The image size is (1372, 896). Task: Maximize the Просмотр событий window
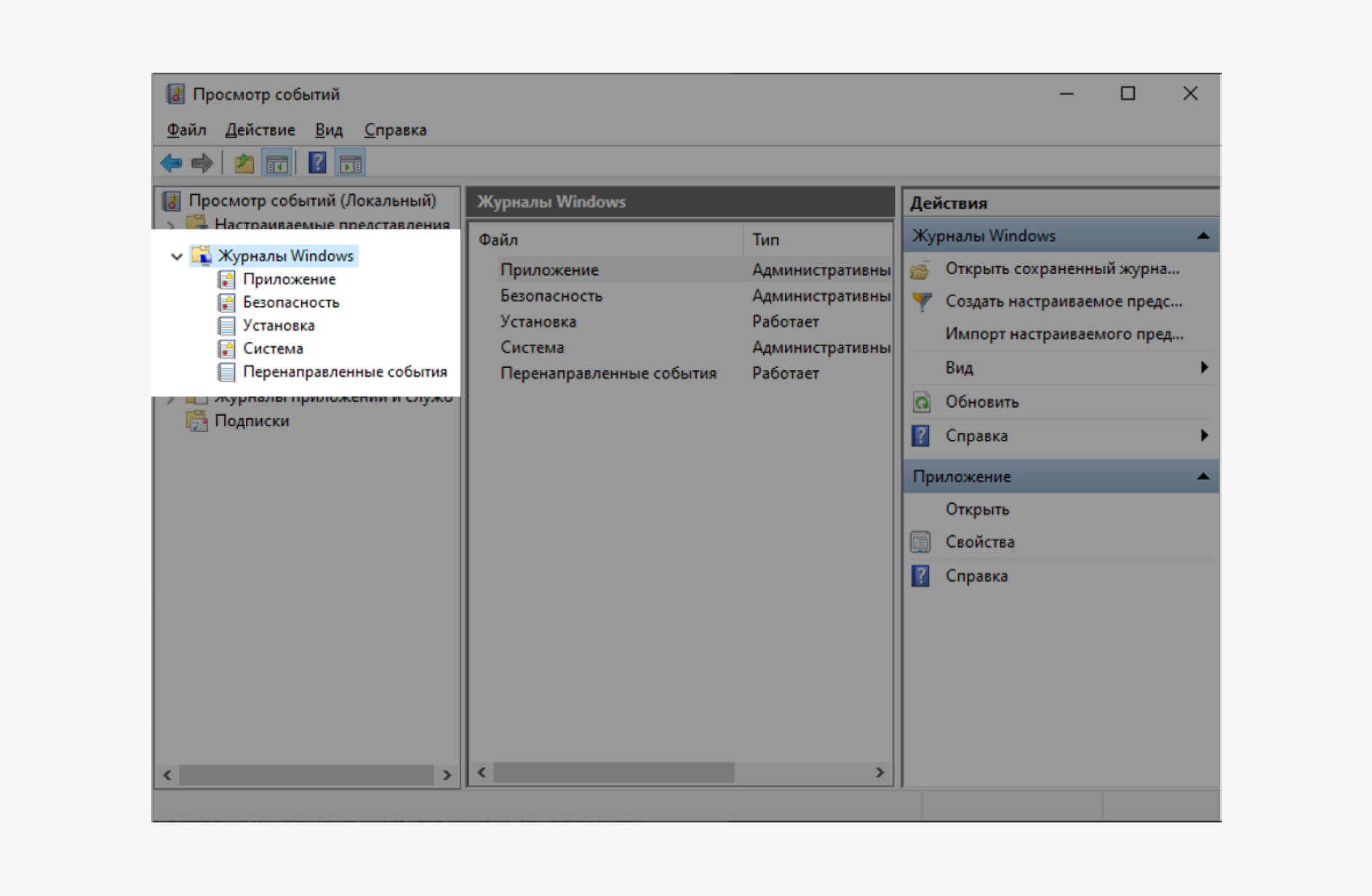pos(1128,94)
